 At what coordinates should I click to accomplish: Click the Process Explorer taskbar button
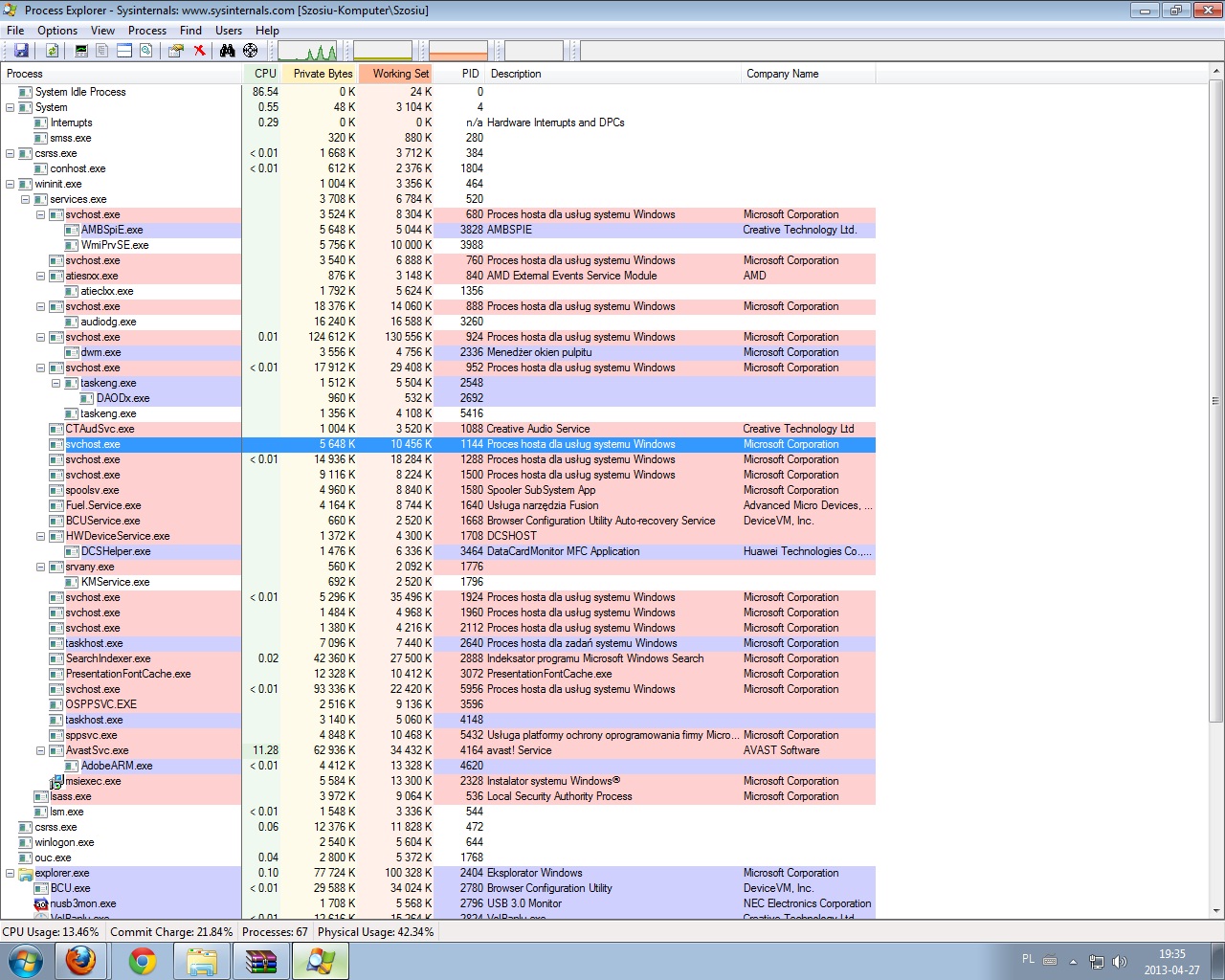click(x=320, y=960)
